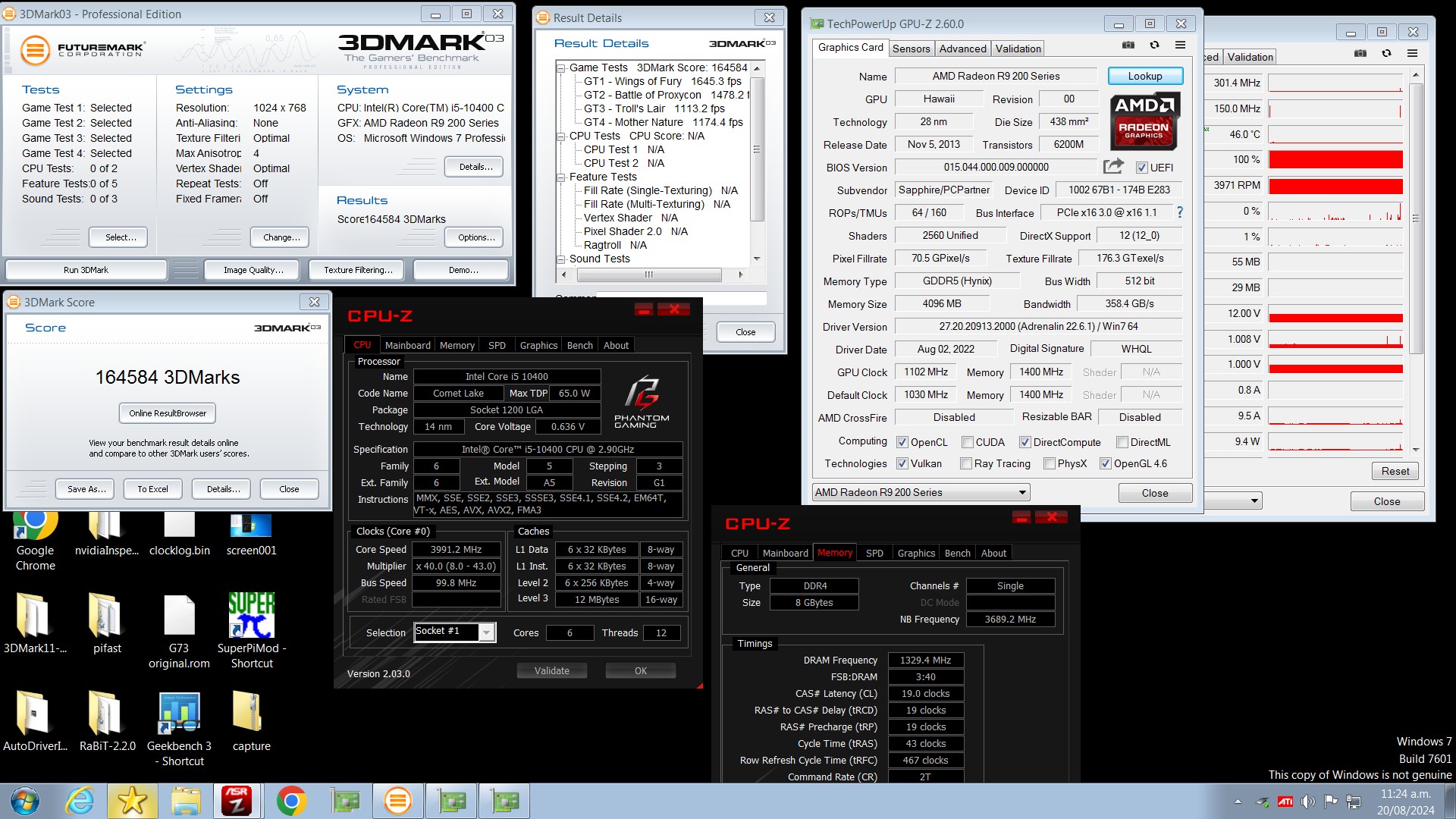Open Geekbench 3 shortcut on desktop

tap(179, 728)
